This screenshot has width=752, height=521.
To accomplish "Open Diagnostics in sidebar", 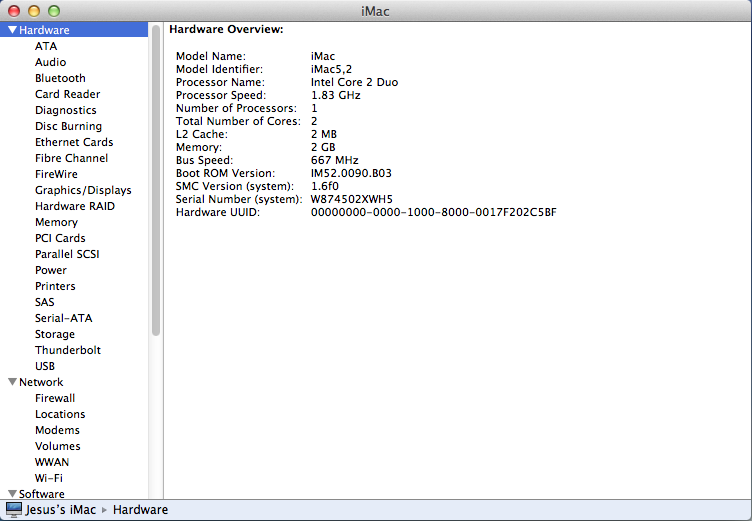I will point(66,110).
